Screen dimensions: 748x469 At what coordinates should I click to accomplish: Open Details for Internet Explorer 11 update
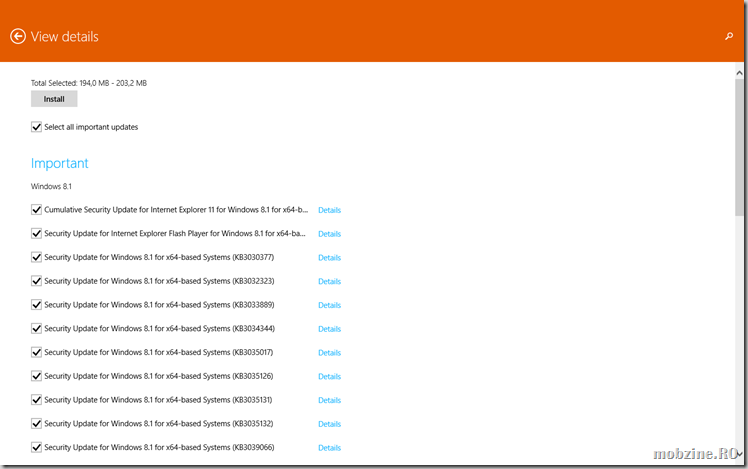pyautogui.click(x=329, y=210)
